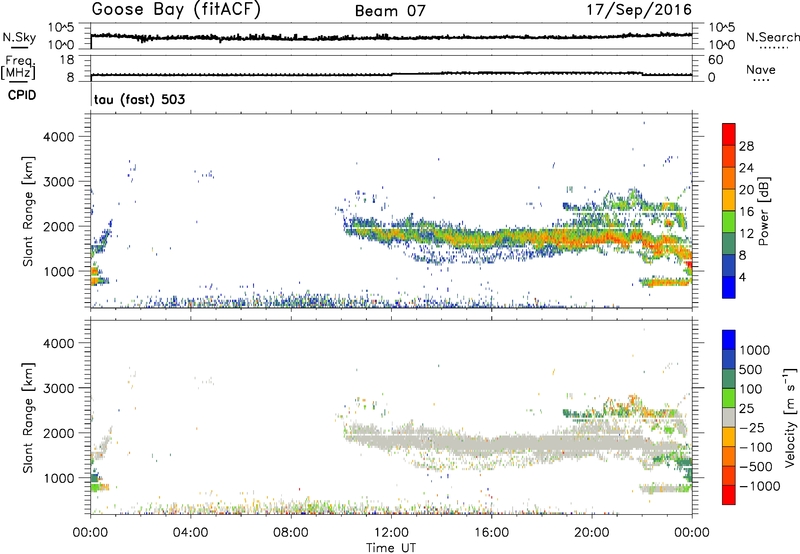This screenshot has height=554, width=800.
Task: Click the 17/Sep/2016 date label
Action: (639, 10)
